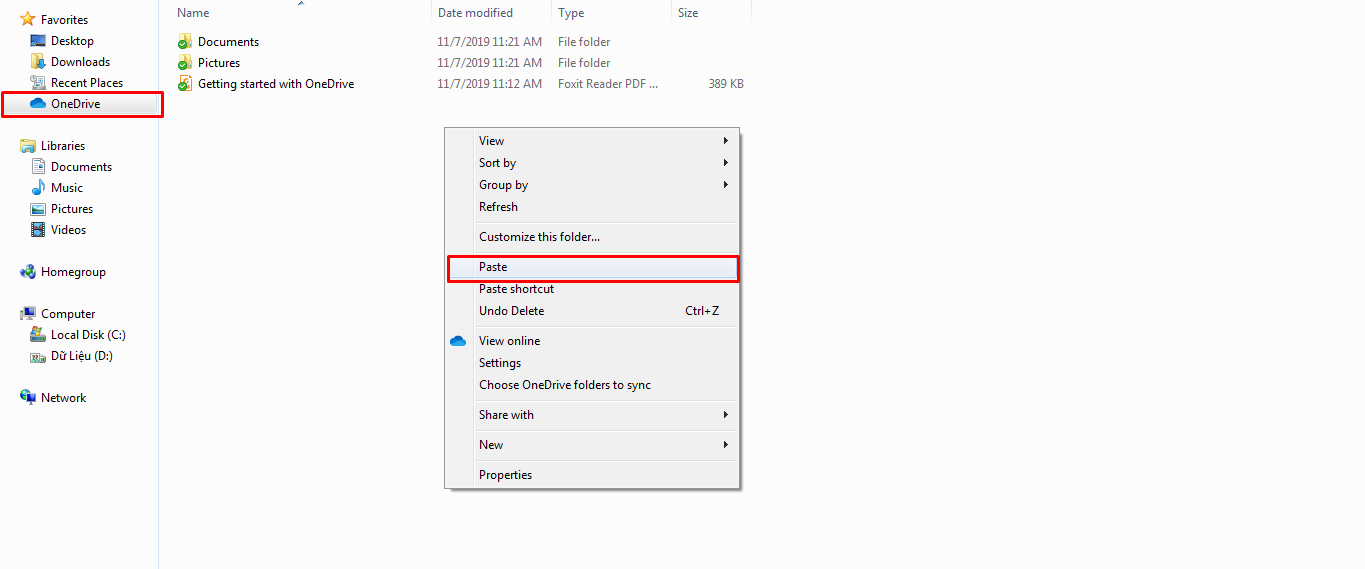The image size is (1365, 569).
Task: Click the Documents library icon in sidebar
Action: [x=38, y=167]
